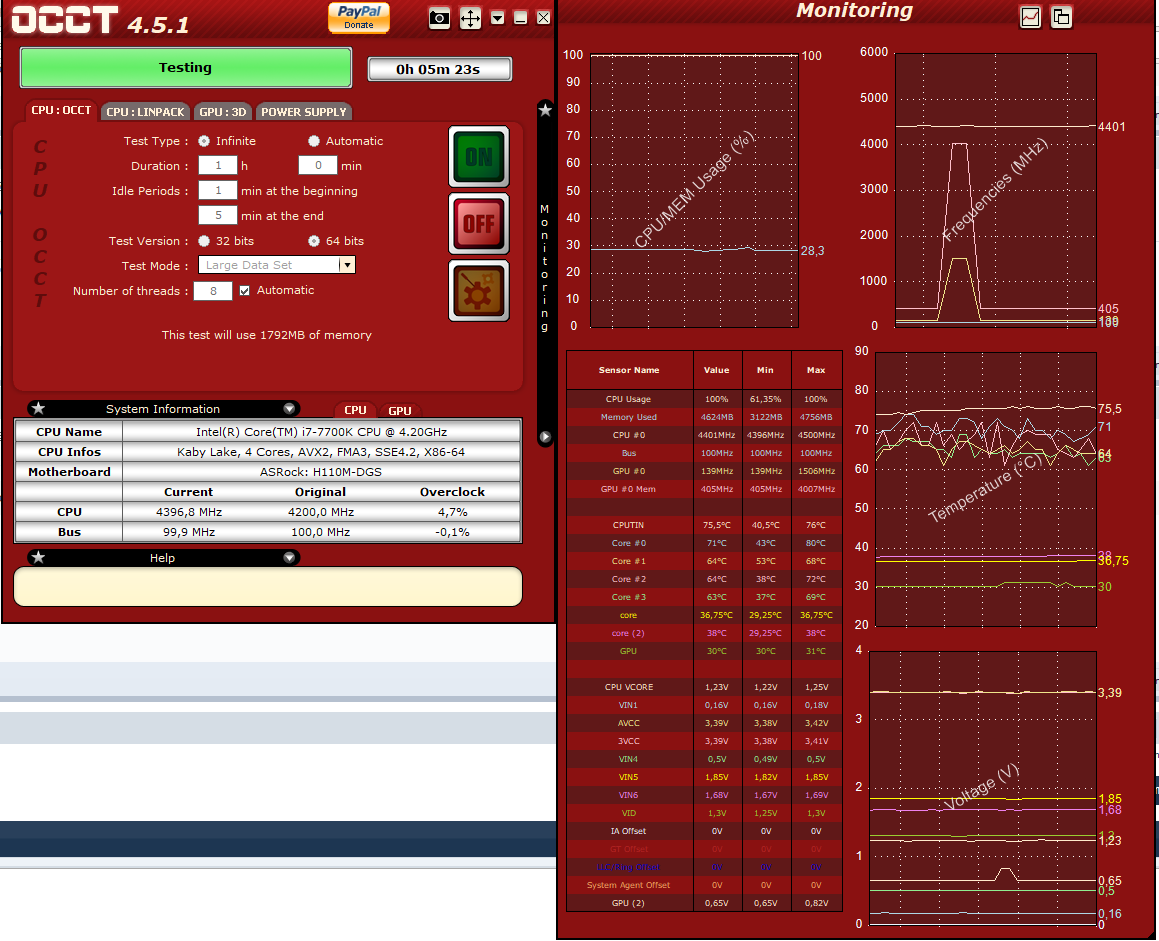Click the Core #0 temperature row
Image resolution: width=1159 pixels, height=941 pixels.
pyautogui.click(x=704, y=543)
